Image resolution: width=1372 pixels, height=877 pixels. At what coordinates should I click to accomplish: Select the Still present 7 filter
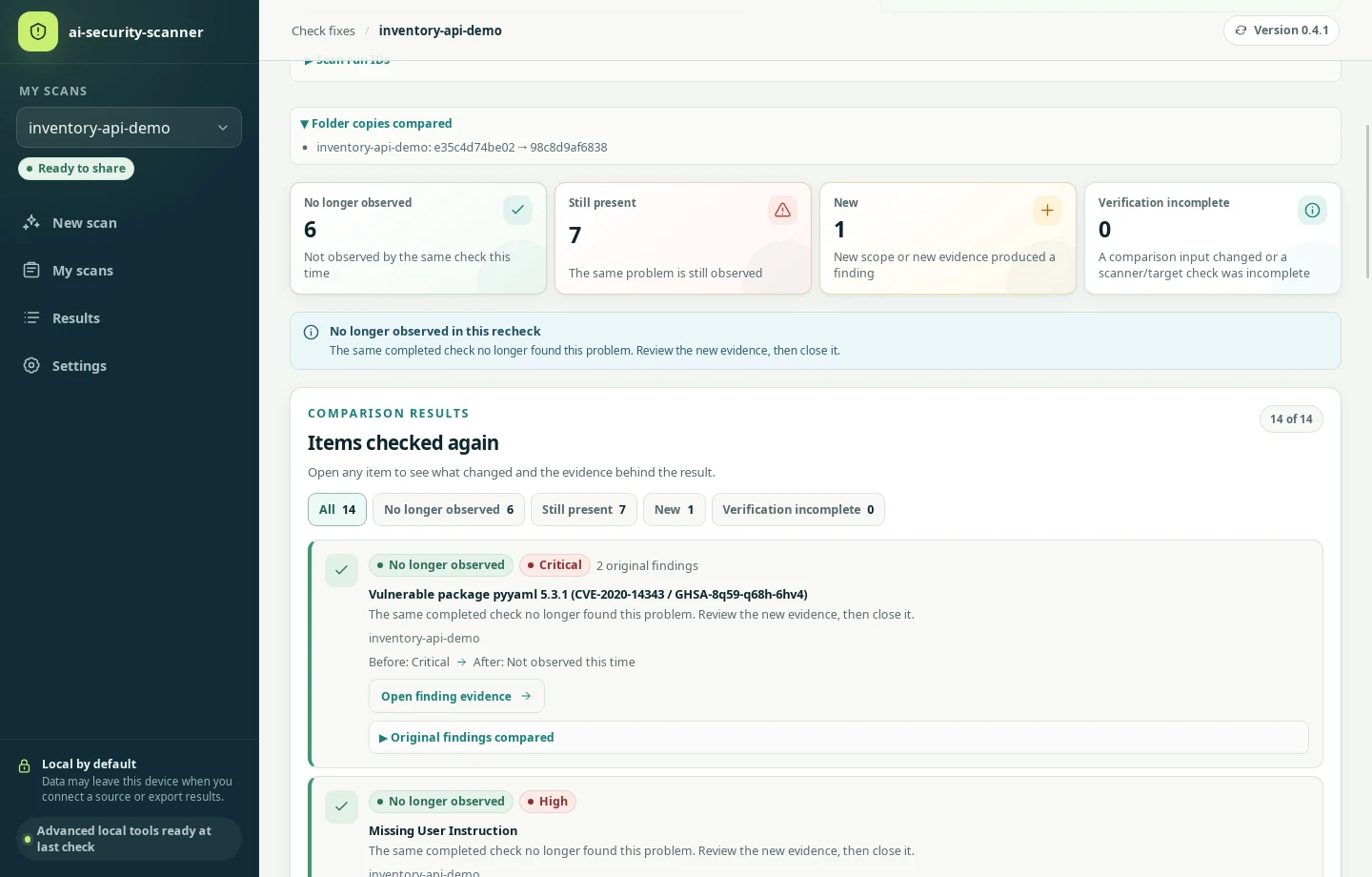pos(584,509)
